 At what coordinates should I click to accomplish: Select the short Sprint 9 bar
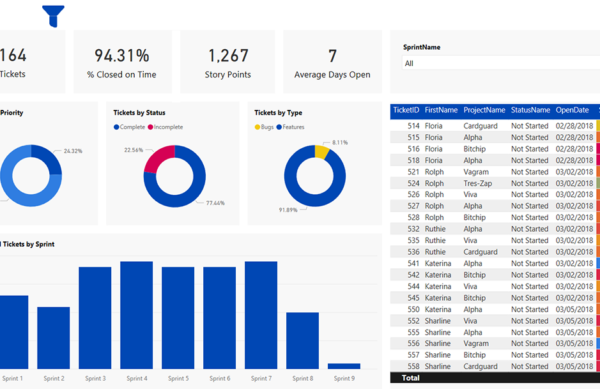(344, 366)
